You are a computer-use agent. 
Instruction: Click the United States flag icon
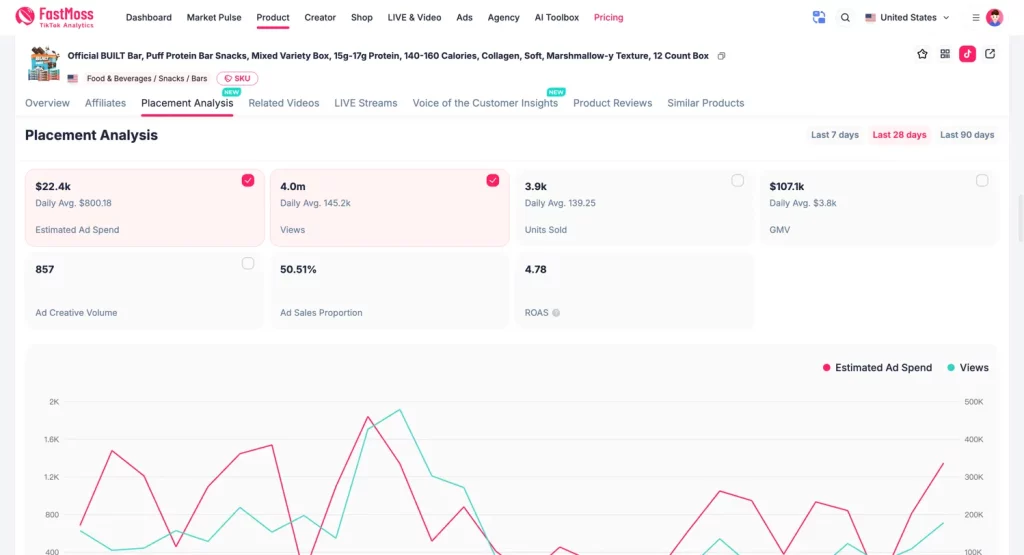[x=871, y=18]
